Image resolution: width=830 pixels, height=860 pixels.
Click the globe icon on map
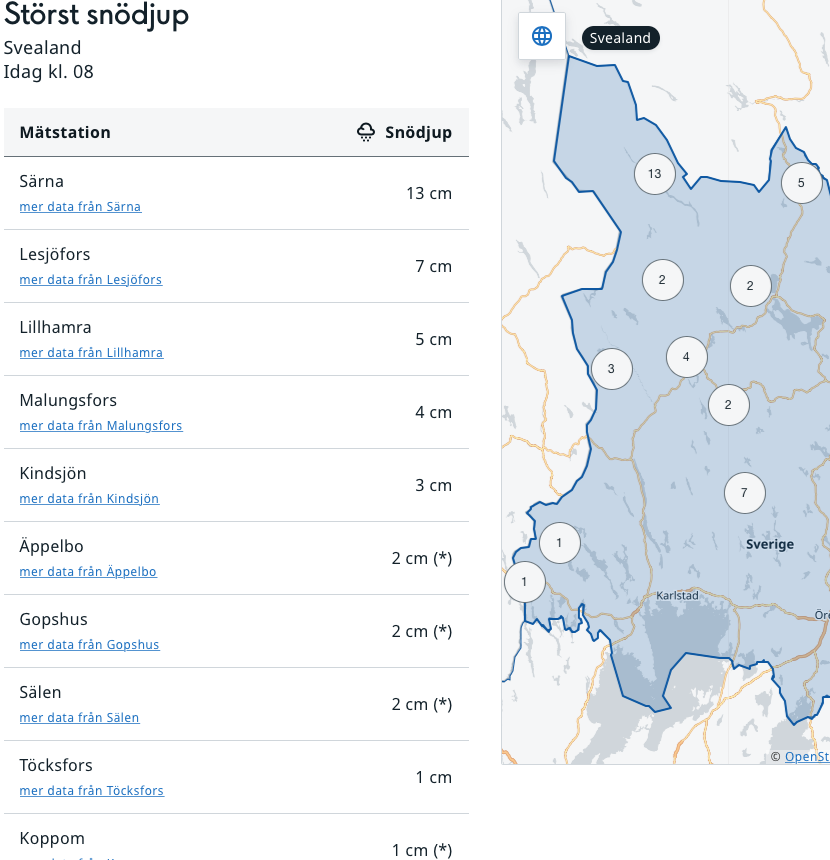tap(542, 37)
